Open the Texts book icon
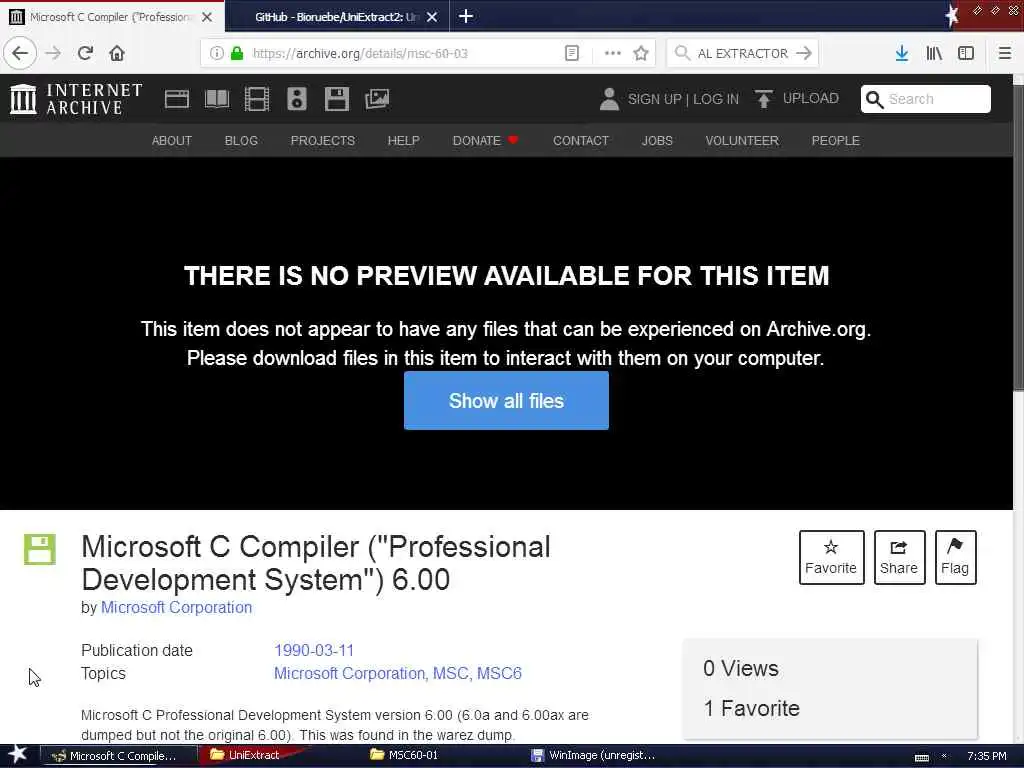The height and width of the screenshot is (768, 1024). pos(217,99)
